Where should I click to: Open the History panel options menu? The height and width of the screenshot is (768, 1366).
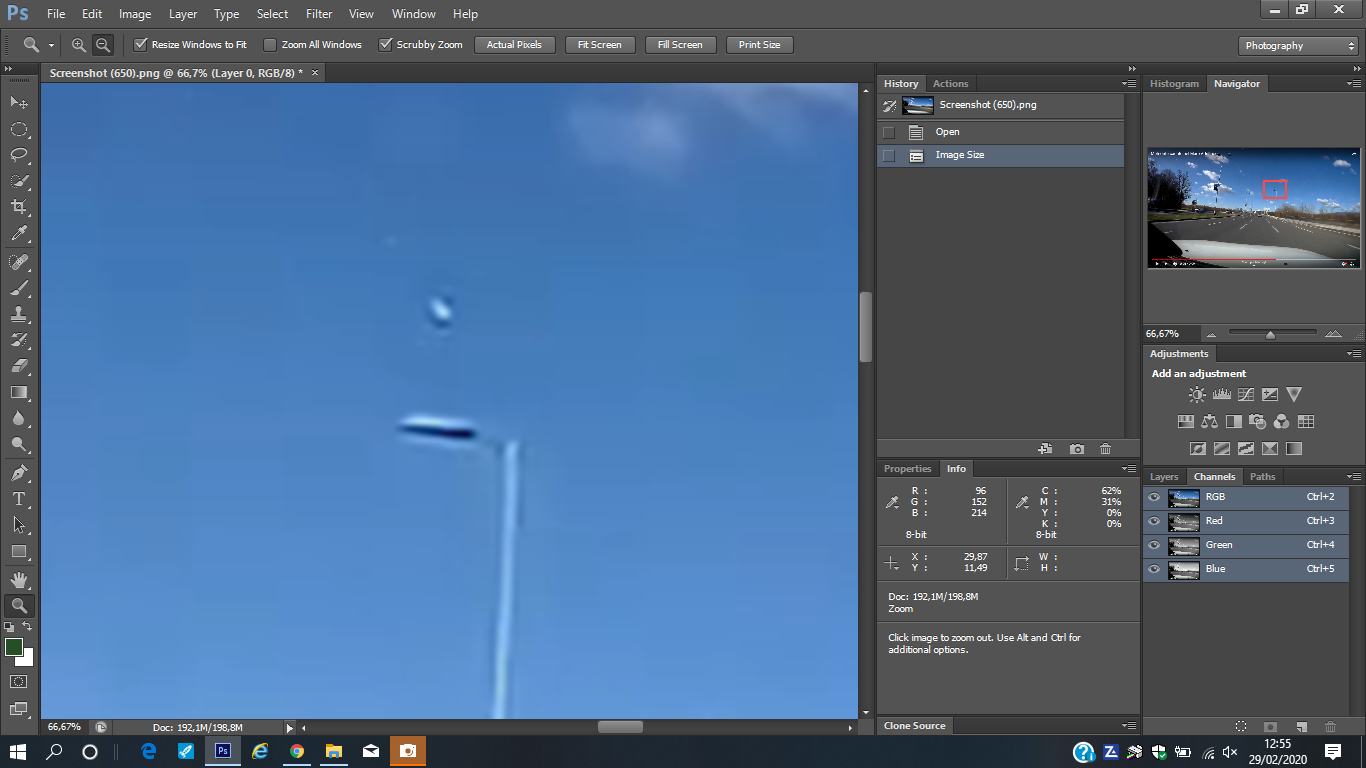[1129, 84]
